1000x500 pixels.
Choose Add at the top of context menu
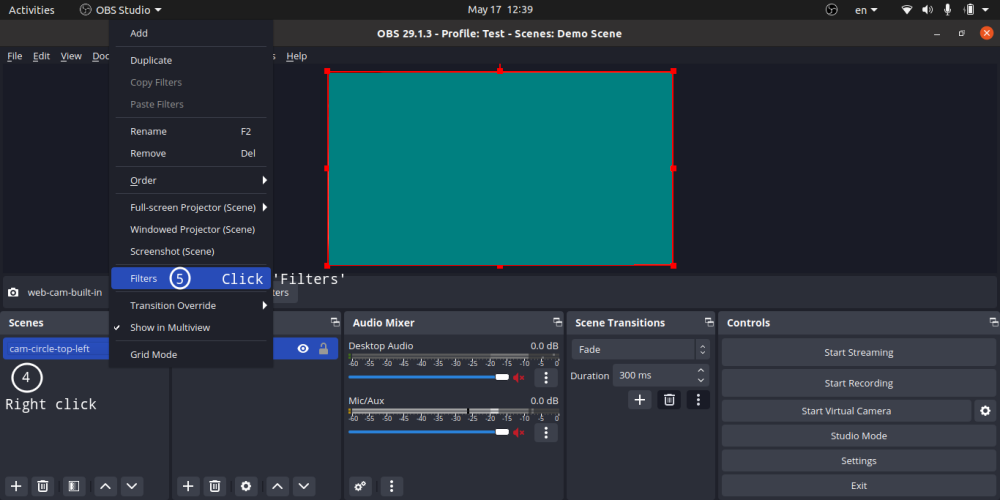[x=191, y=33]
